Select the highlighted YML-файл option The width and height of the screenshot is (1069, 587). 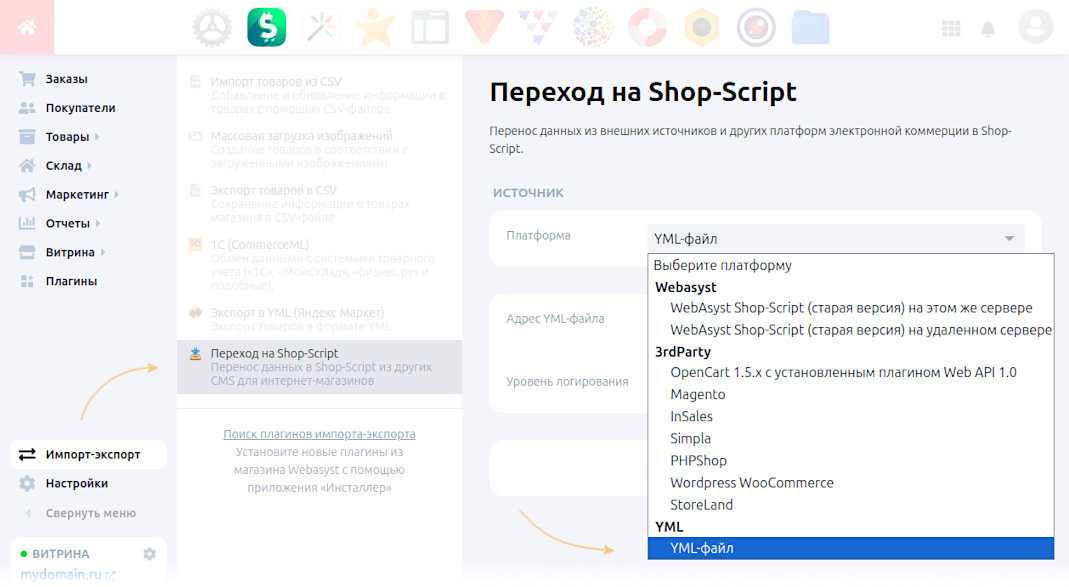[701, 548]
